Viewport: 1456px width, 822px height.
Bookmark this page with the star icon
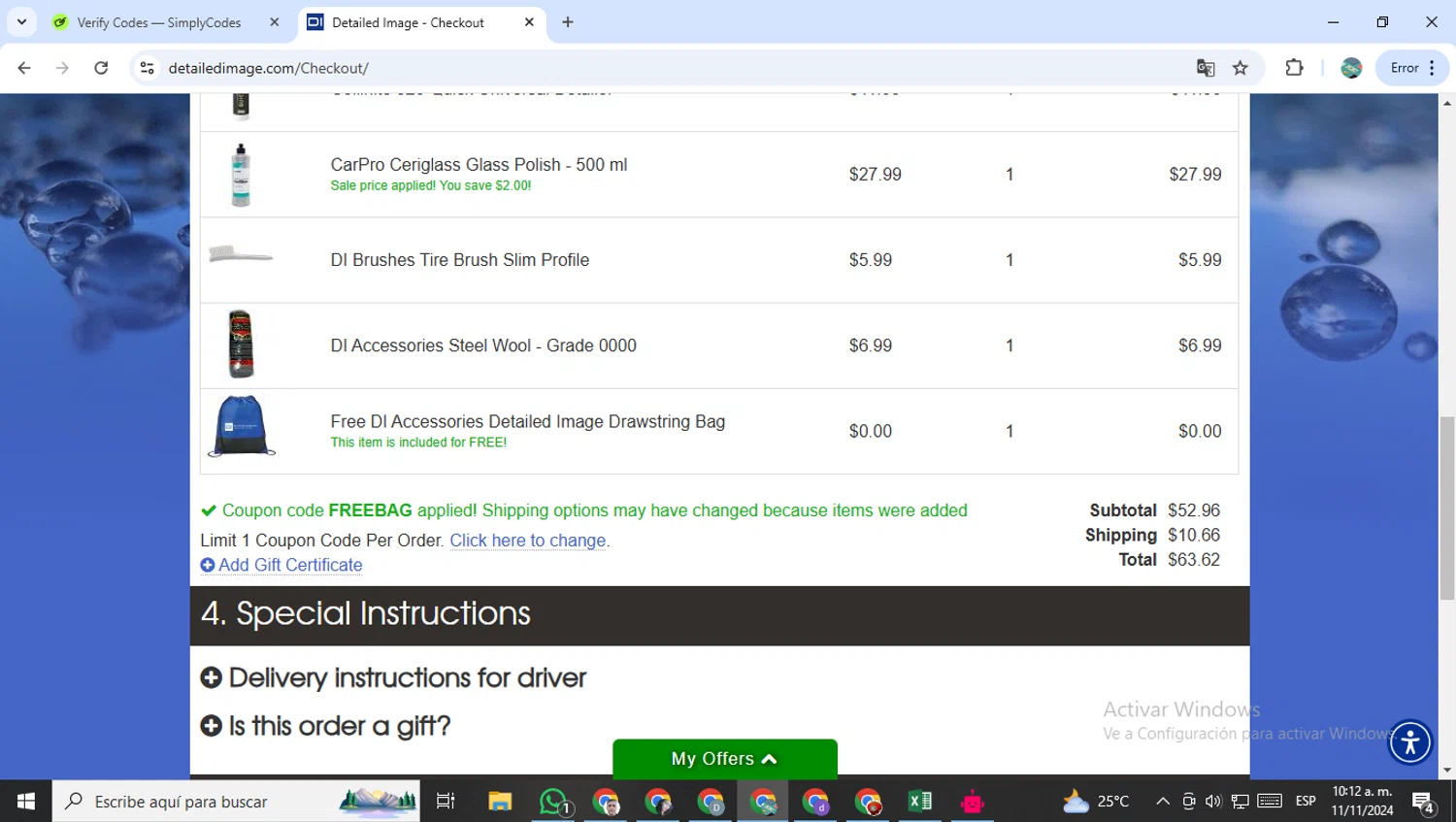pos(1241,68)
